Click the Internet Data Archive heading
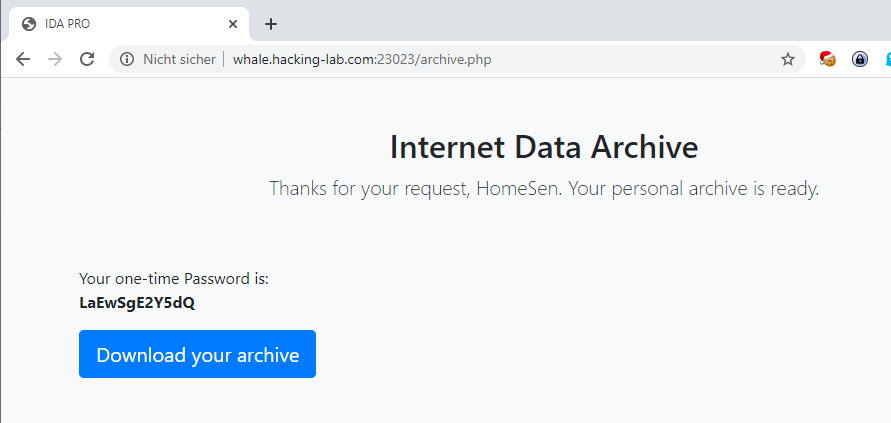 [544, 147]
